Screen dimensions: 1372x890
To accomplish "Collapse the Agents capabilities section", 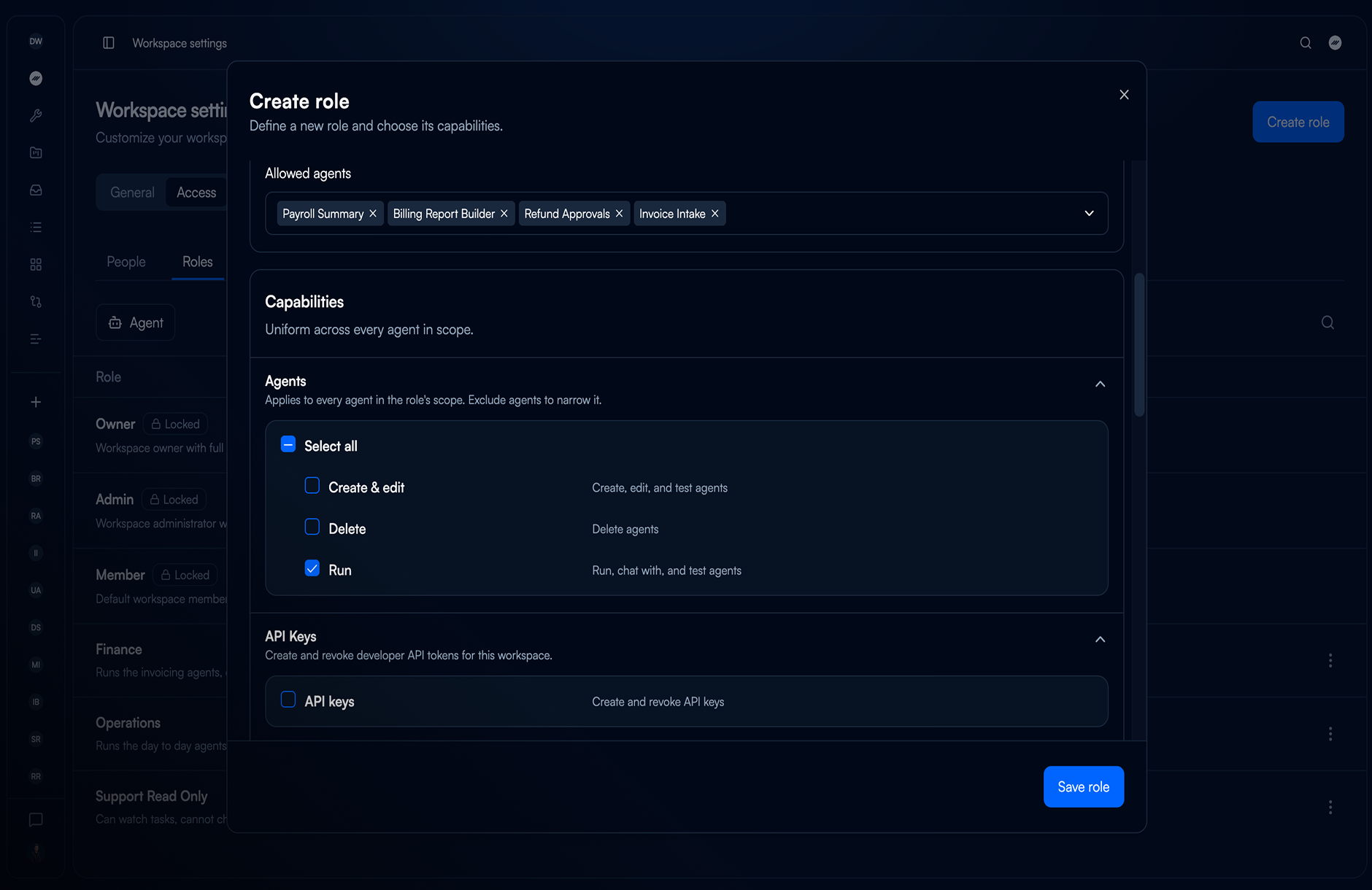I will [1100, 384].
